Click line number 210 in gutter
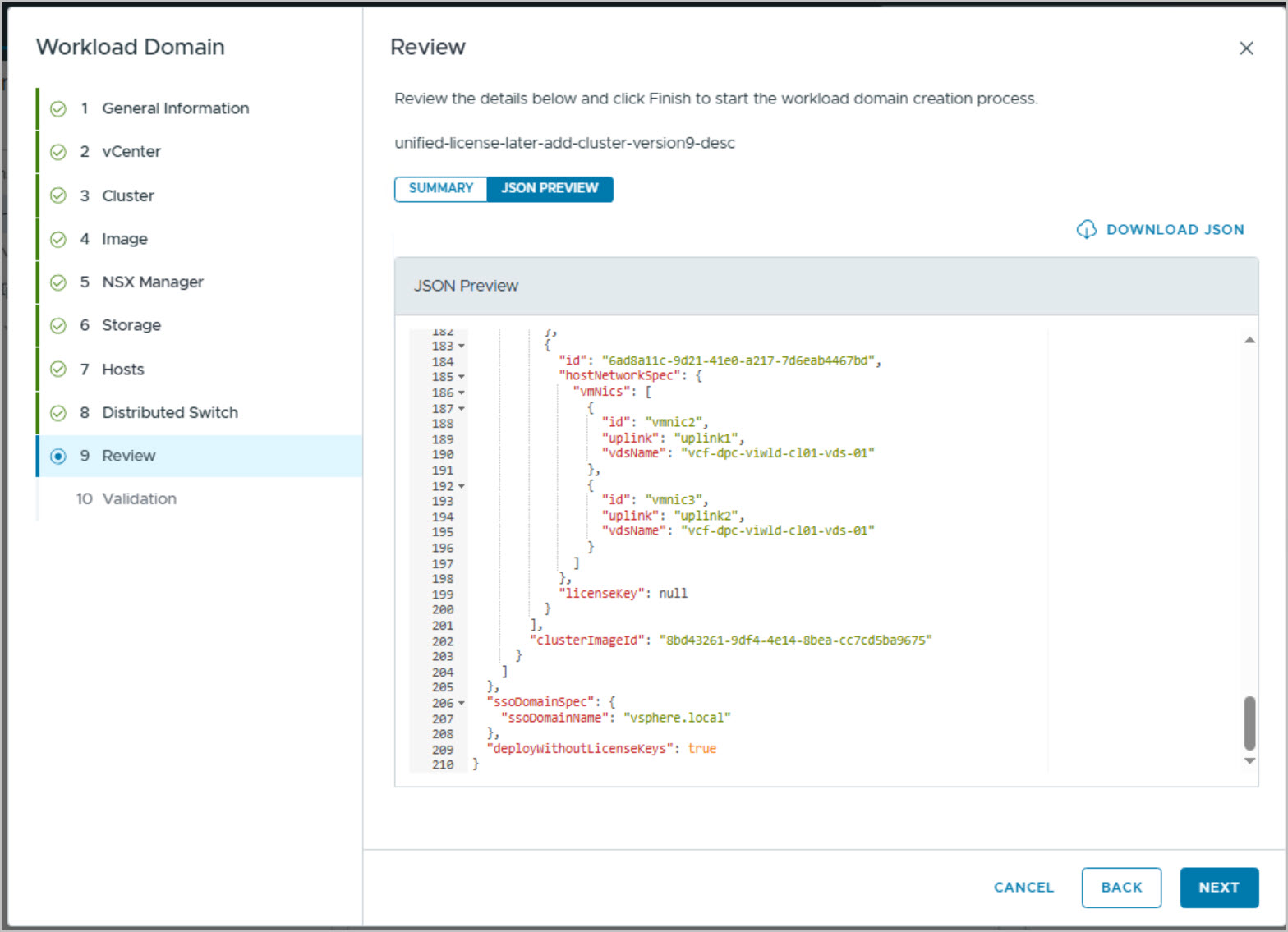This screenshot has width=1288, height=932. (443, 765)
